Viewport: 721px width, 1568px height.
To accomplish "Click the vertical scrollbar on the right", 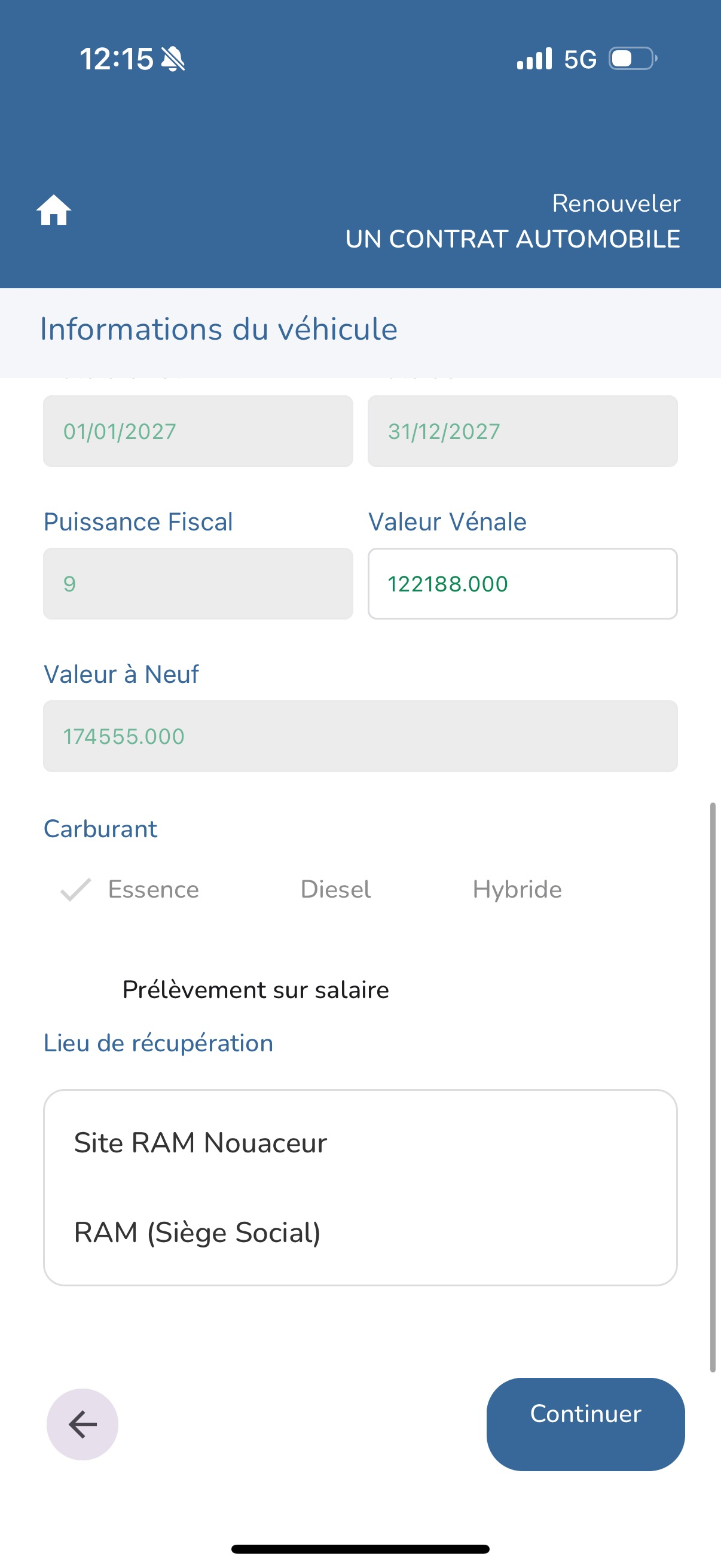I will click(713, 1087).
